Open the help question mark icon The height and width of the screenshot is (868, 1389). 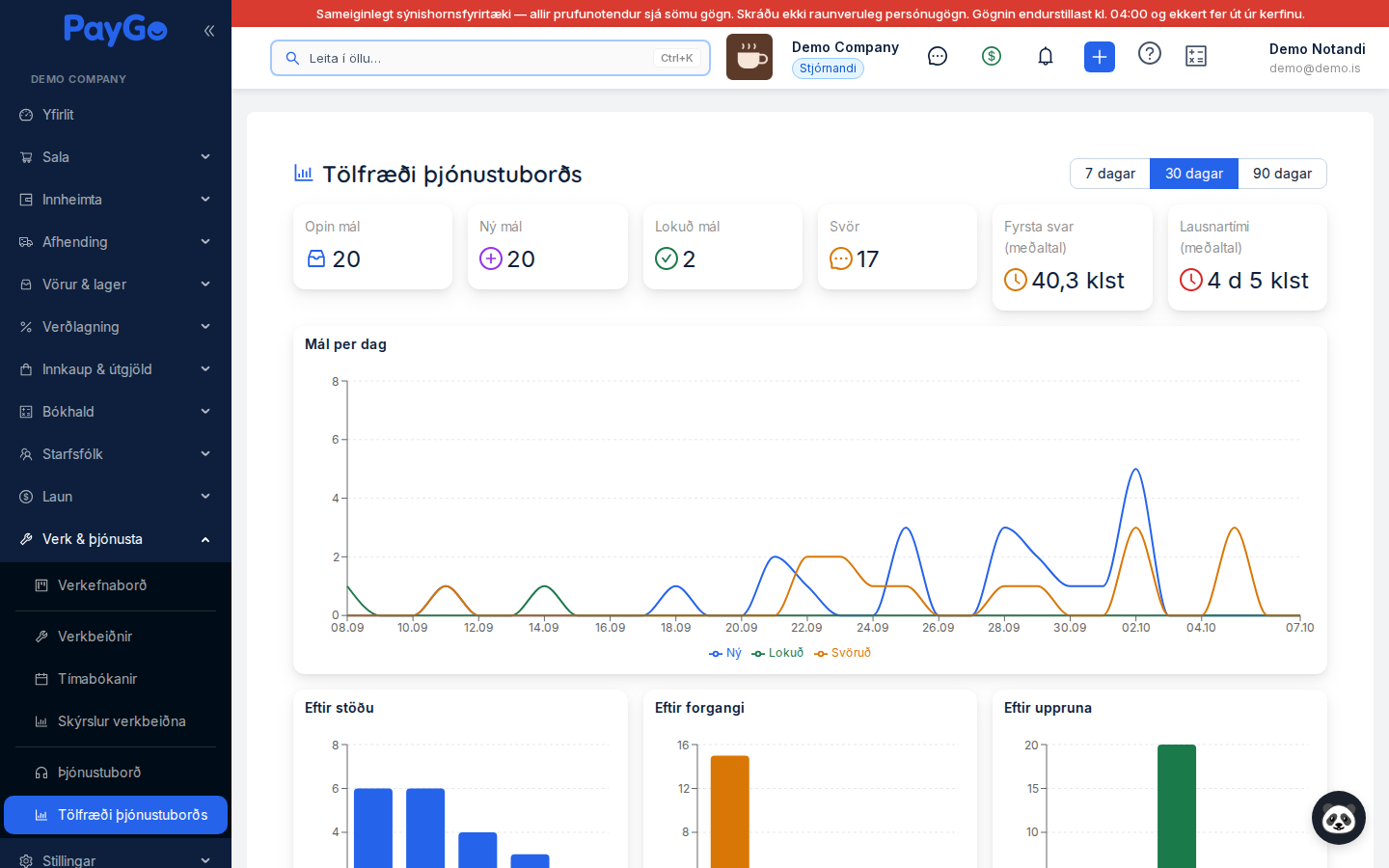(x=1150, y=54)
